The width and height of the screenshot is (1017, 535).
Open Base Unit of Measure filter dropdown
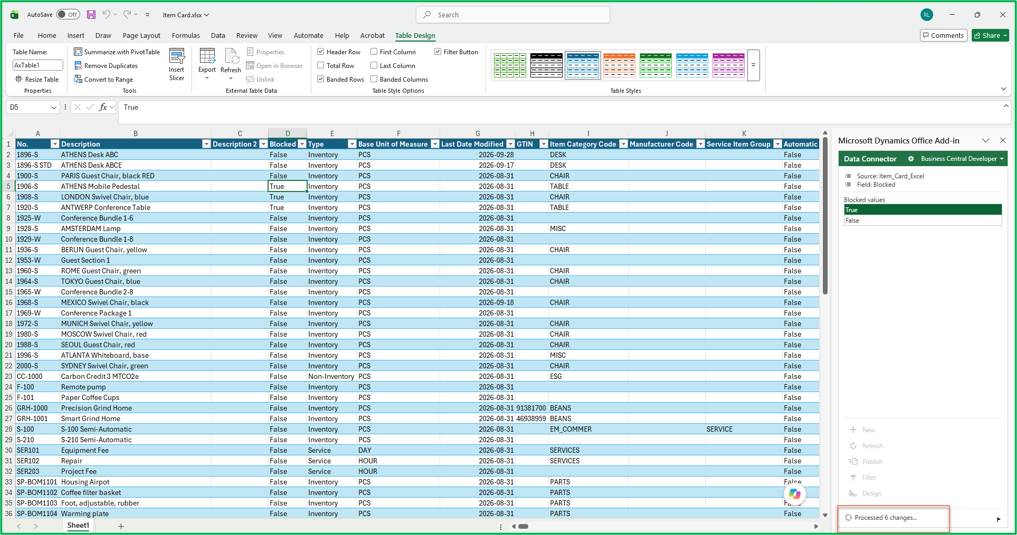coord(435,144)
